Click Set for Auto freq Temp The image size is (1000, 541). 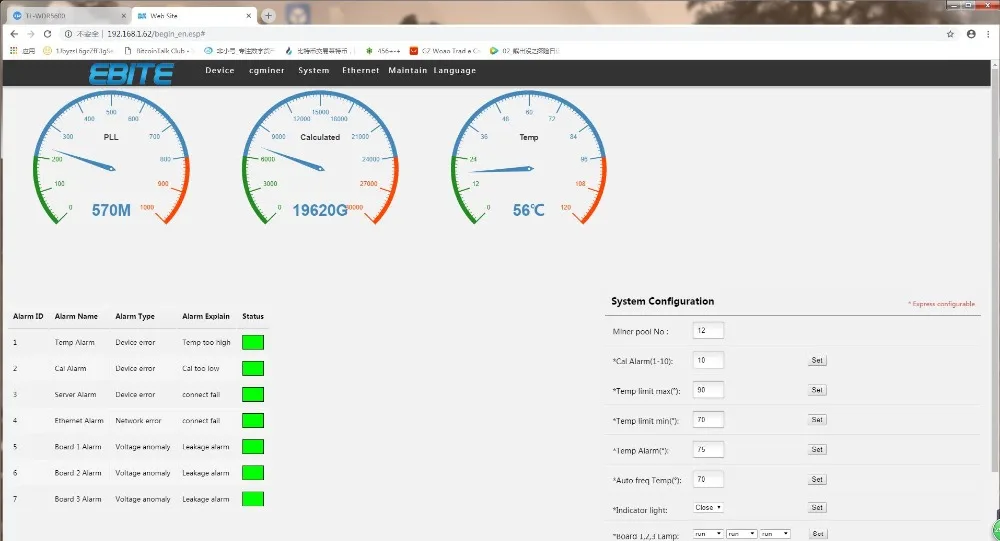(817, 479)
